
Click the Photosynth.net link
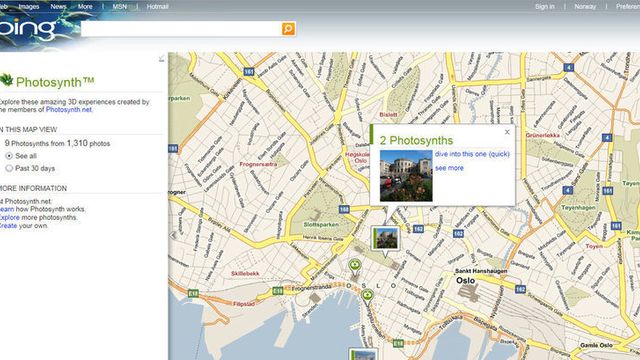[x=69, y=109]
